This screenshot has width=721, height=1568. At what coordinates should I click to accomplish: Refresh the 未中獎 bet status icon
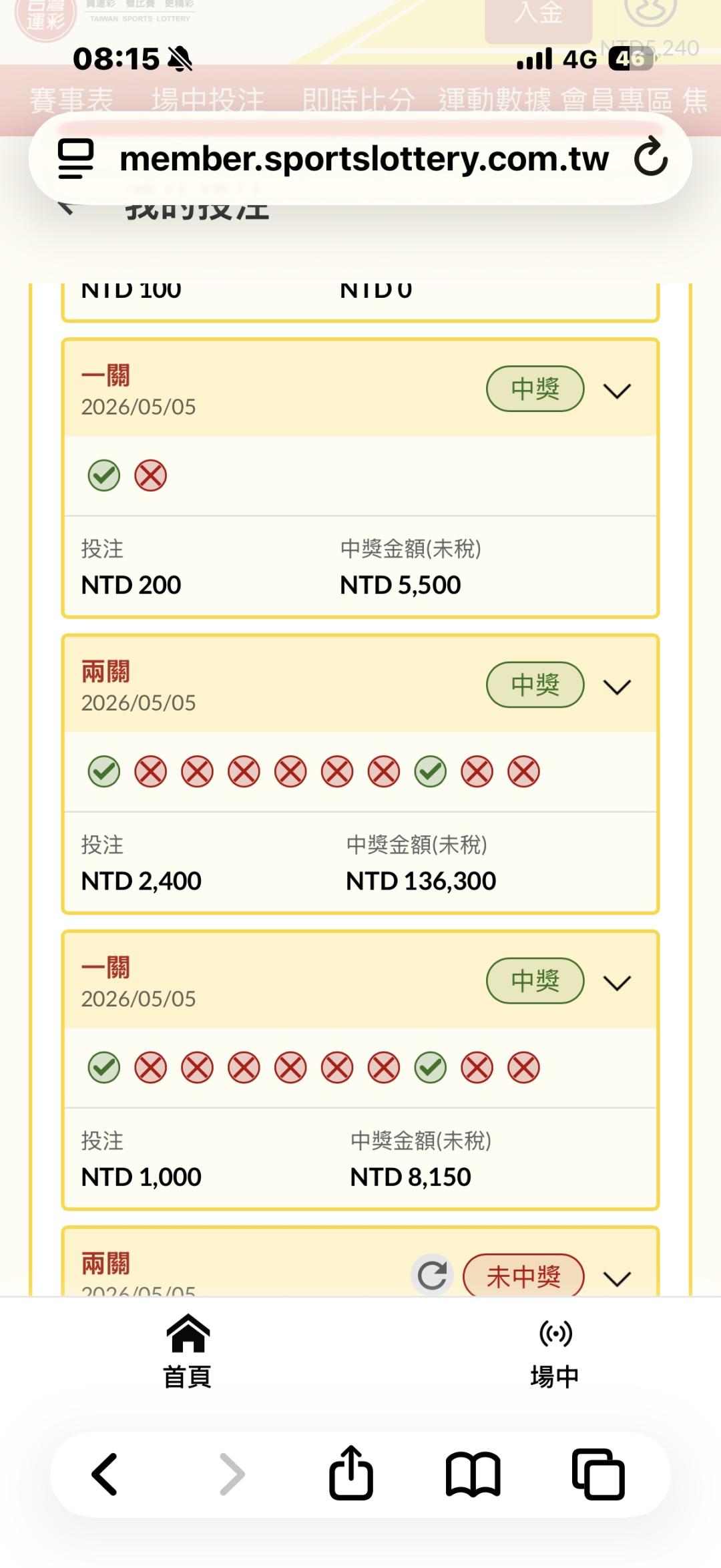[432, 1276]
